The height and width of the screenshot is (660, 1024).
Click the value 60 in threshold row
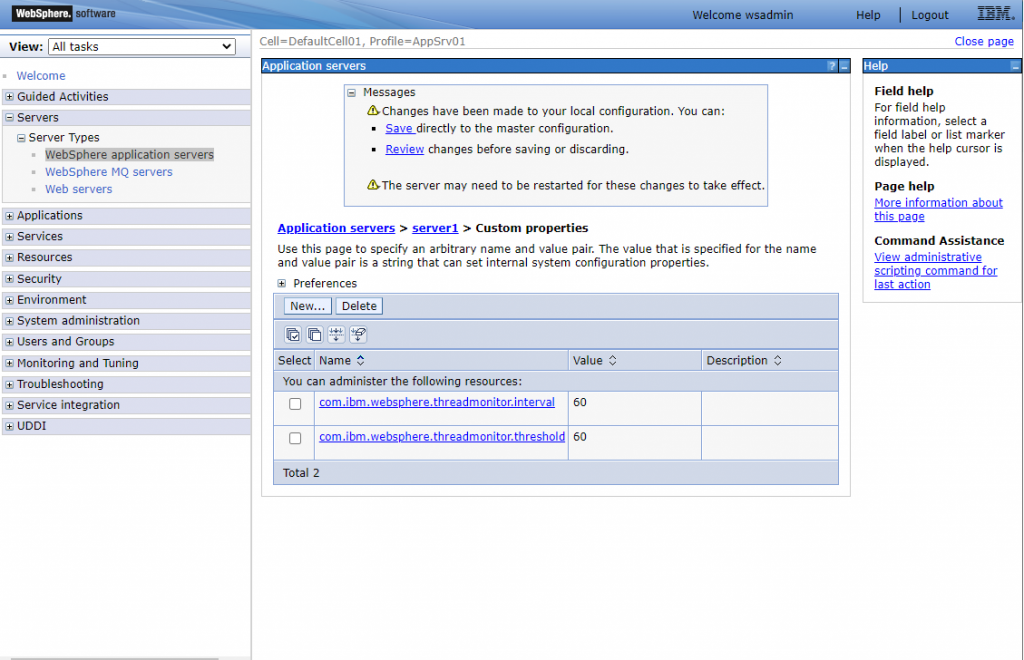pos(580,436)
